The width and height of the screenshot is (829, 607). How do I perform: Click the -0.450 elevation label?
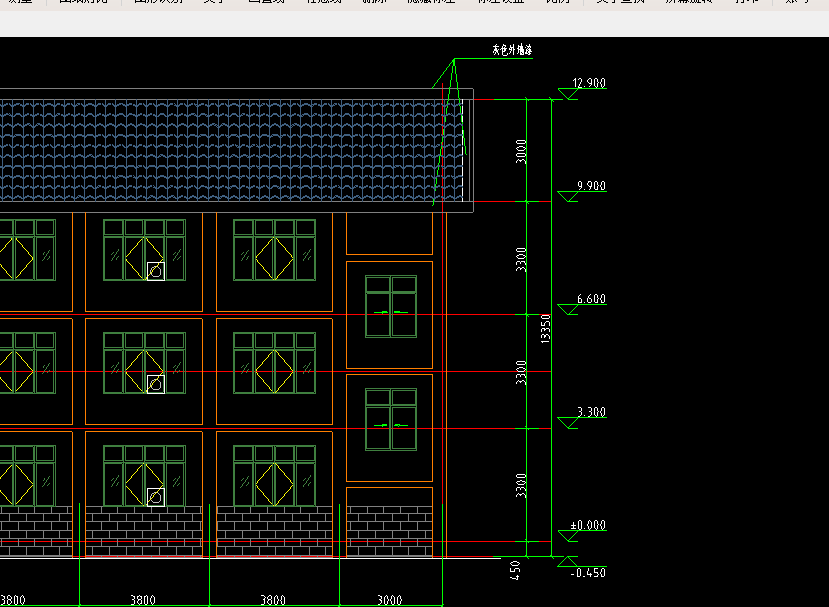(x=588, y=573)
